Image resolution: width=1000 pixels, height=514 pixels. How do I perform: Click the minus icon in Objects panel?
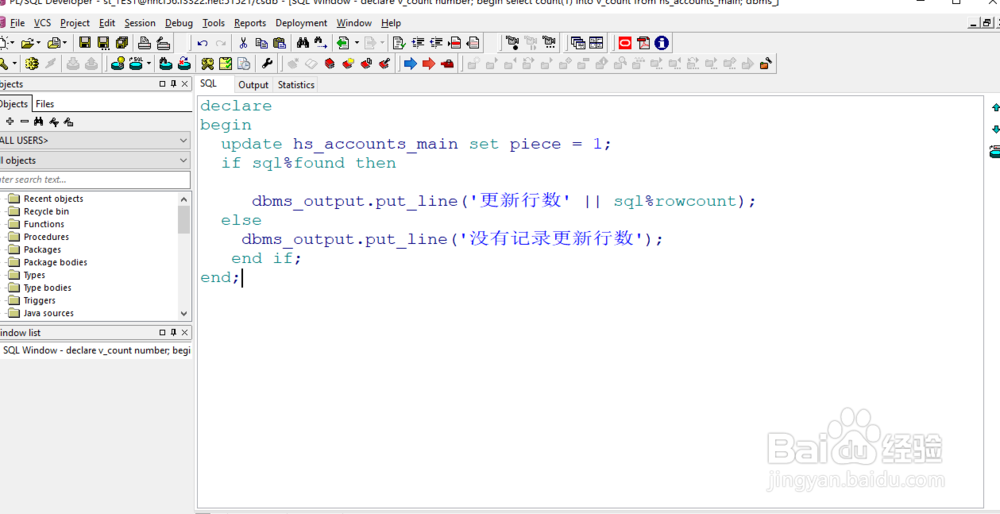24,121
